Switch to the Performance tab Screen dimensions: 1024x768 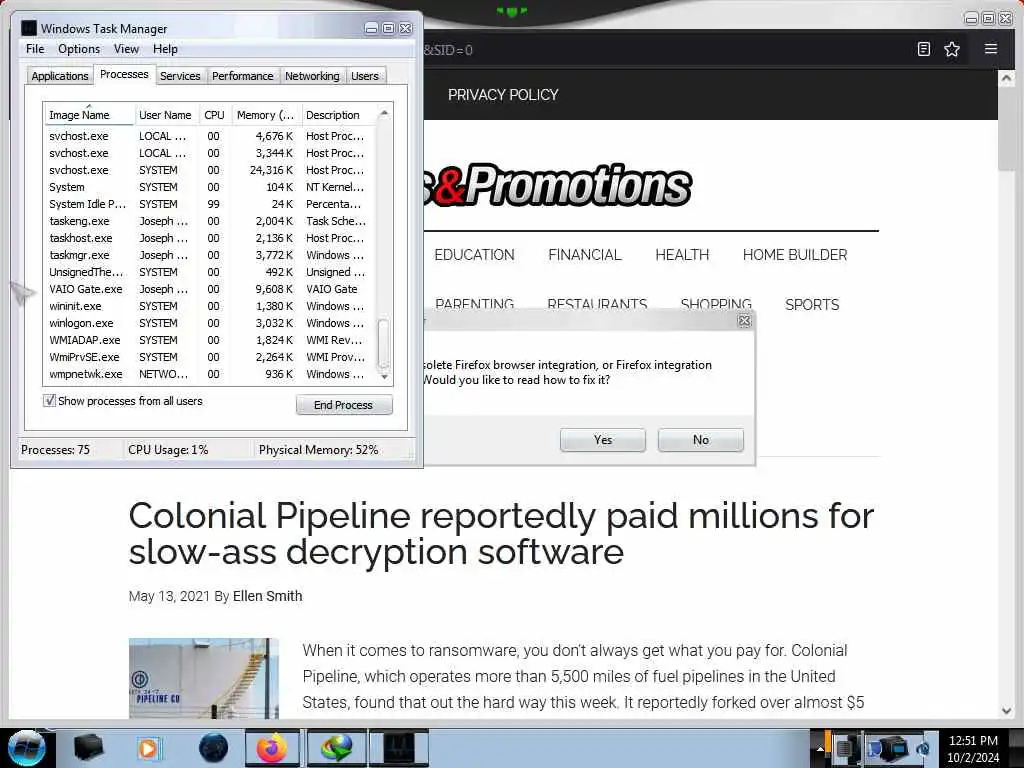pyautogui.click(x=243, y=76)
